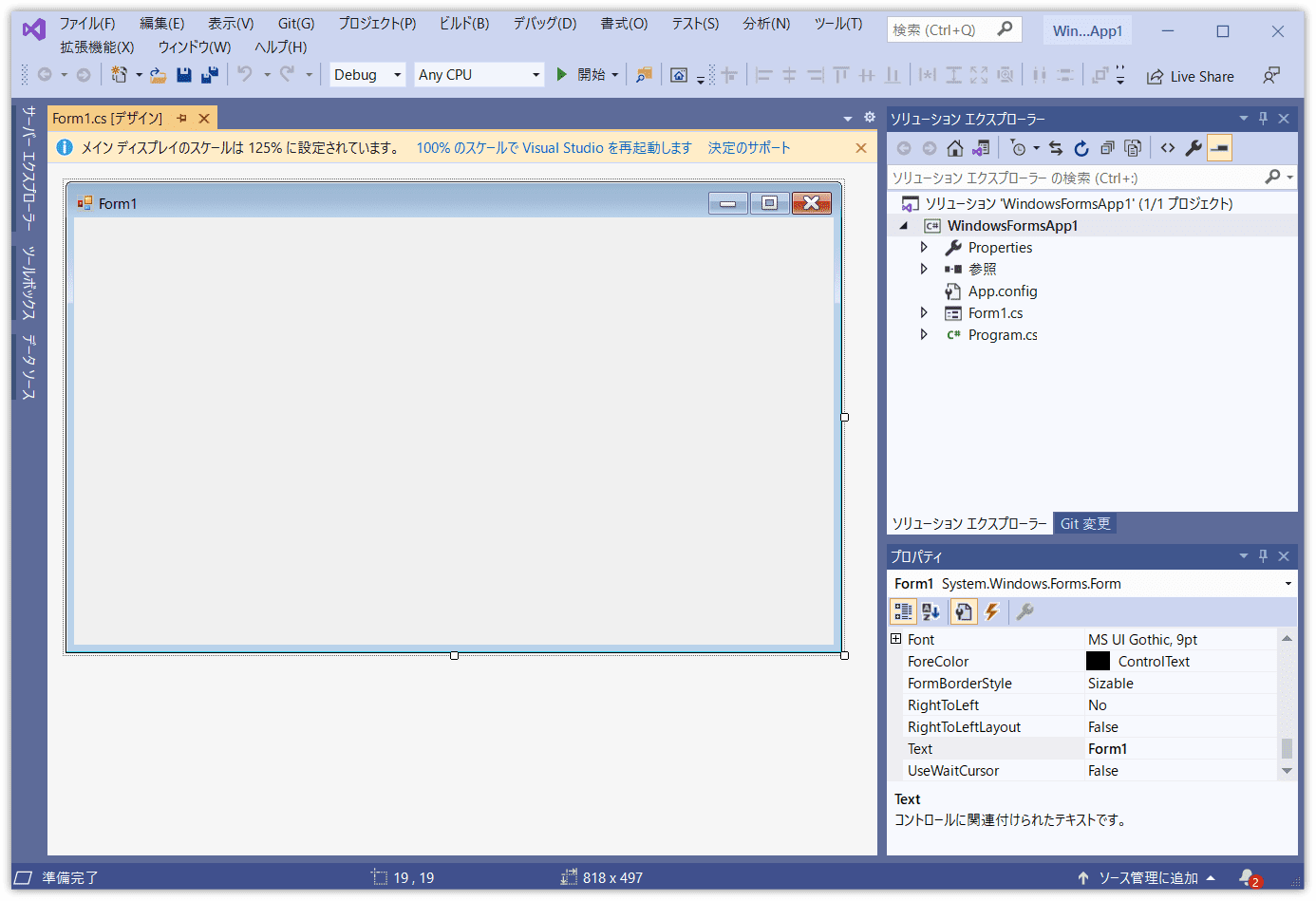Click the Save All toolbar icon
Viewport: 1316px width, 901px height.
[210, 74]
